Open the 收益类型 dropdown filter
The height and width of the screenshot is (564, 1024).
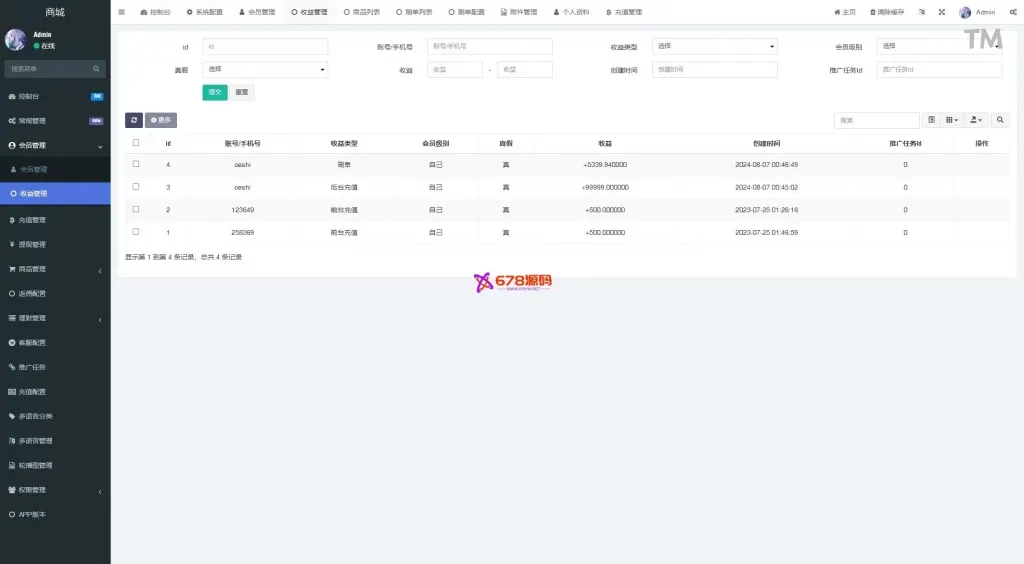[714, 46]
